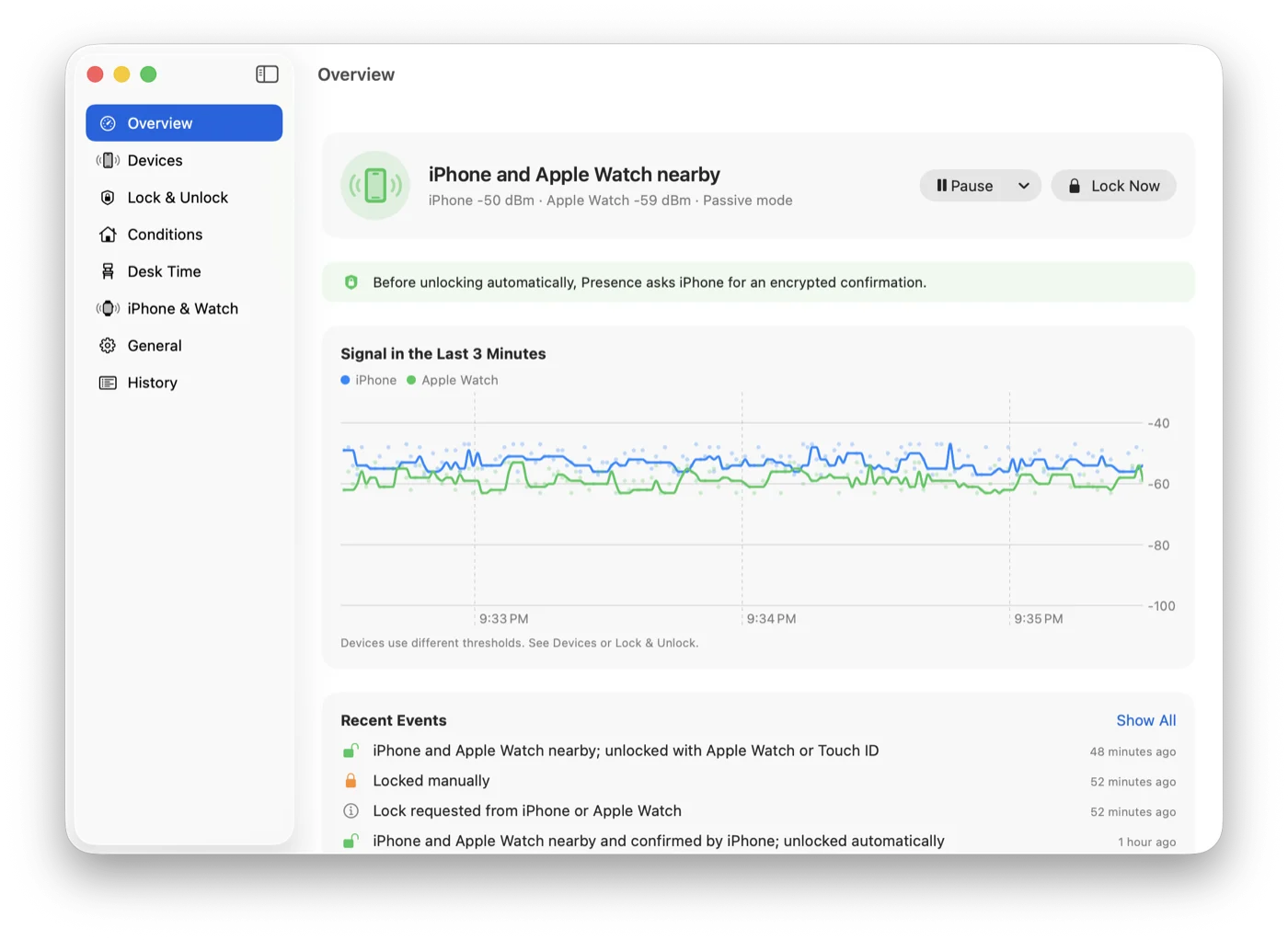Viewport: 1288px width, 940px height.
Task: Go to the Devices section
Action: click(184, 161)
